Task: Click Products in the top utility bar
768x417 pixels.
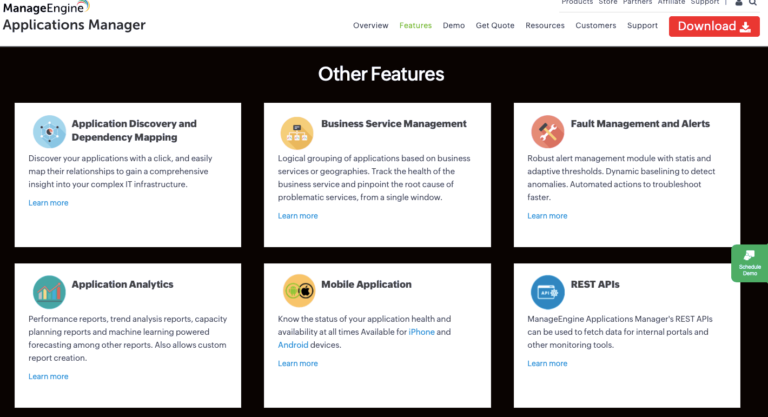Action: pyautogui.click(x=577, y=2)
